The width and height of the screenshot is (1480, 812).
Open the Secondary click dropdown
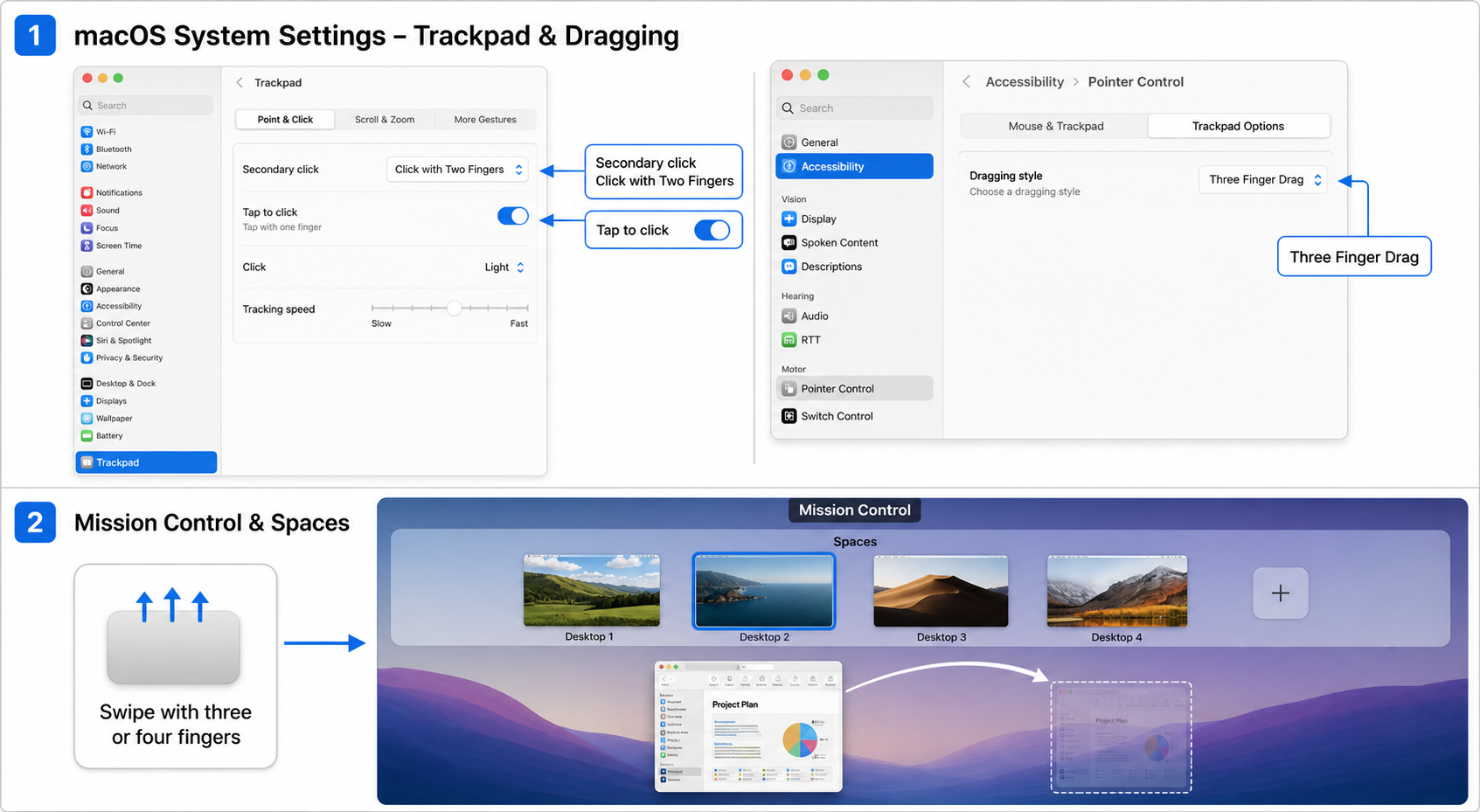pyautogui.click(x=457, y=170)
